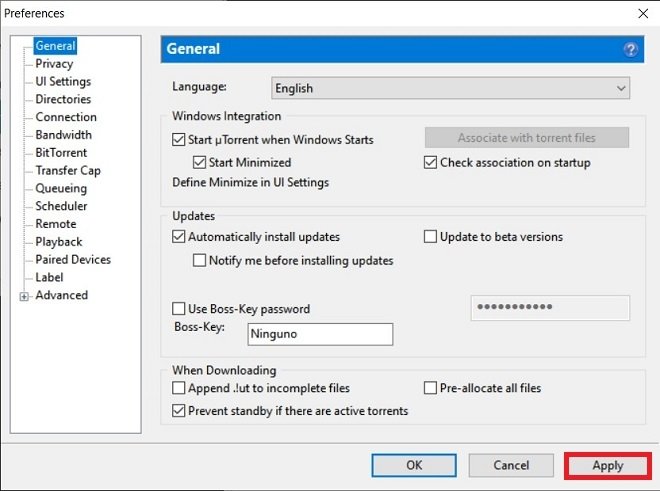Select Bandwidth in the sidebar
This screenshot has height=491, width=660.
[64, 135]
